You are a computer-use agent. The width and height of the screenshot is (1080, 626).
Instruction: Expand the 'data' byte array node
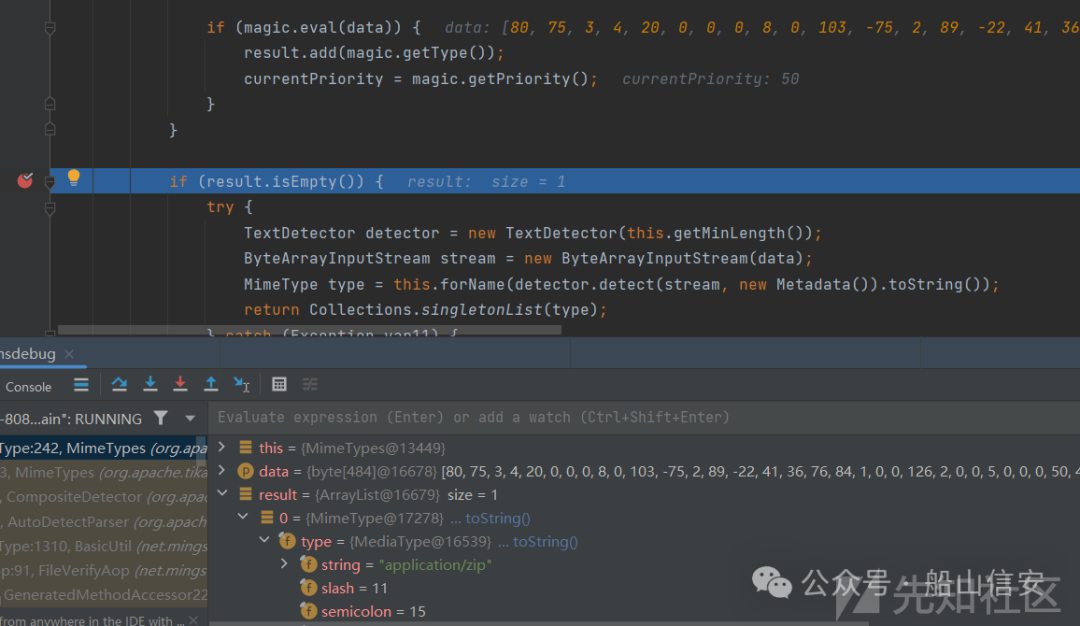pyautogui.click(x=222, y=470)
